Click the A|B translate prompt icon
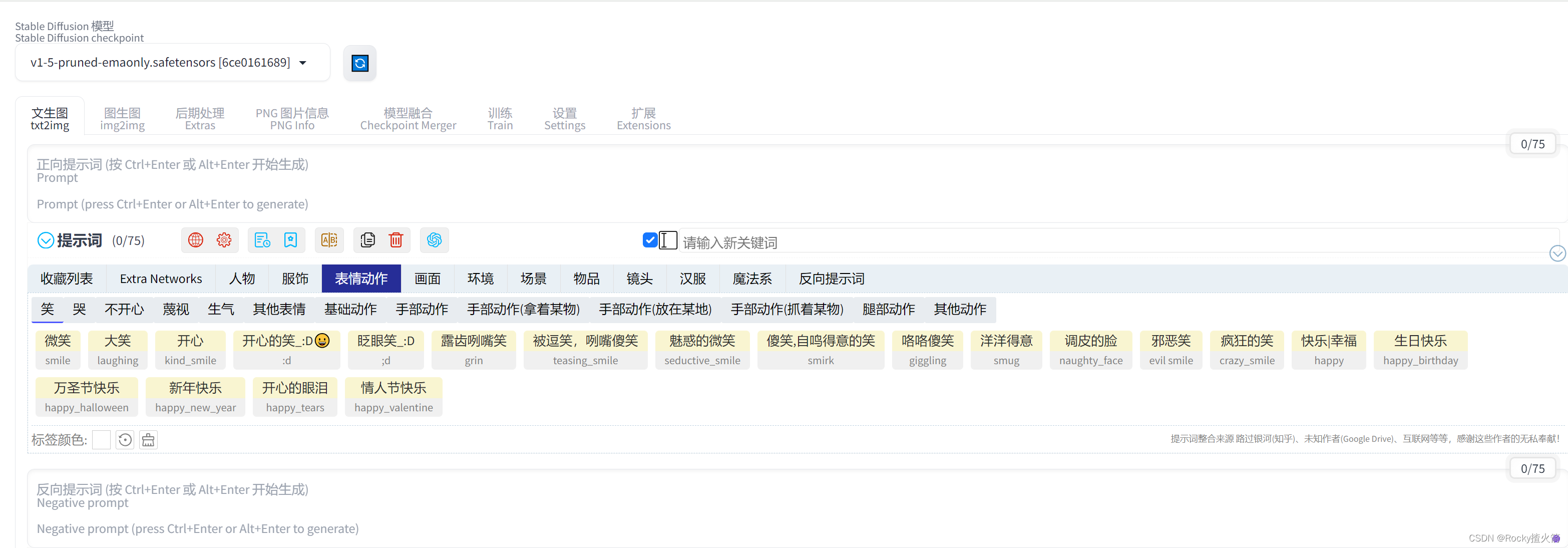The width and height of the screenshot is (1568, 548). (329, 240)
